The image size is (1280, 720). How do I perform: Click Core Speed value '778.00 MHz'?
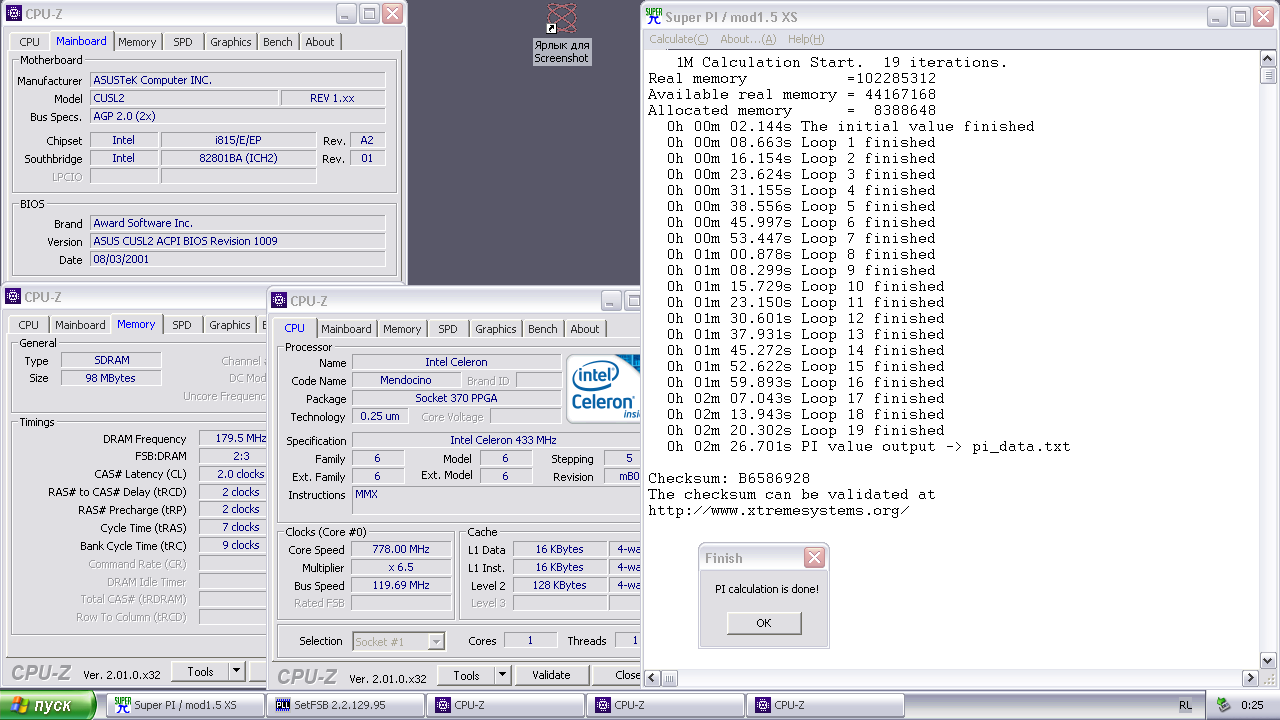point(401,549)
